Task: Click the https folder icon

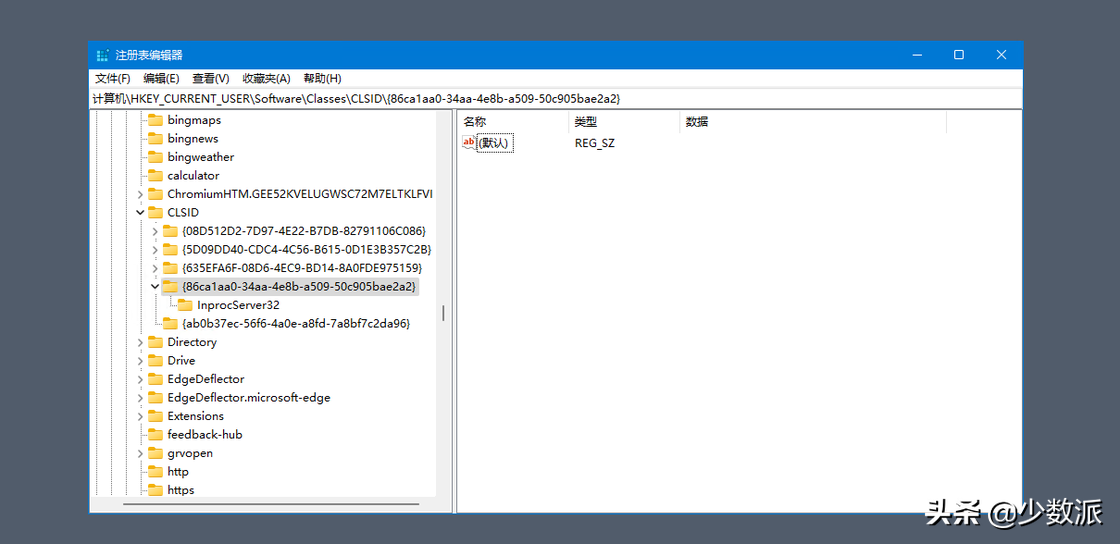Action: pyautogui.click(x=155, y=490)
